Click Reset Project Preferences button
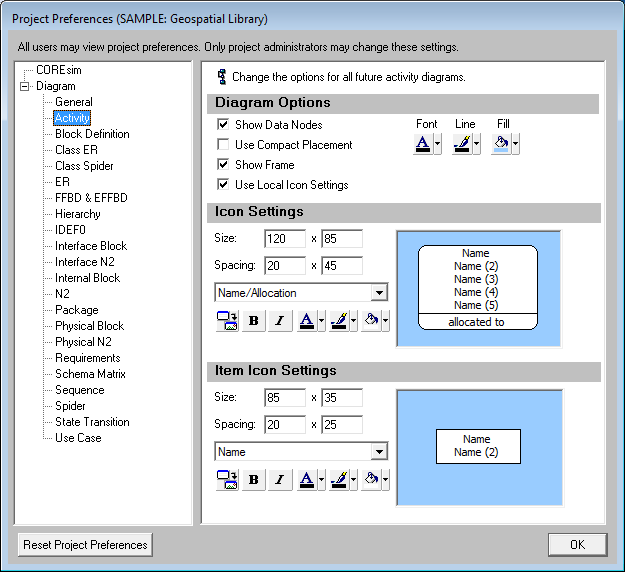Screen dimensions: 625x572 [x=86, y=545]
